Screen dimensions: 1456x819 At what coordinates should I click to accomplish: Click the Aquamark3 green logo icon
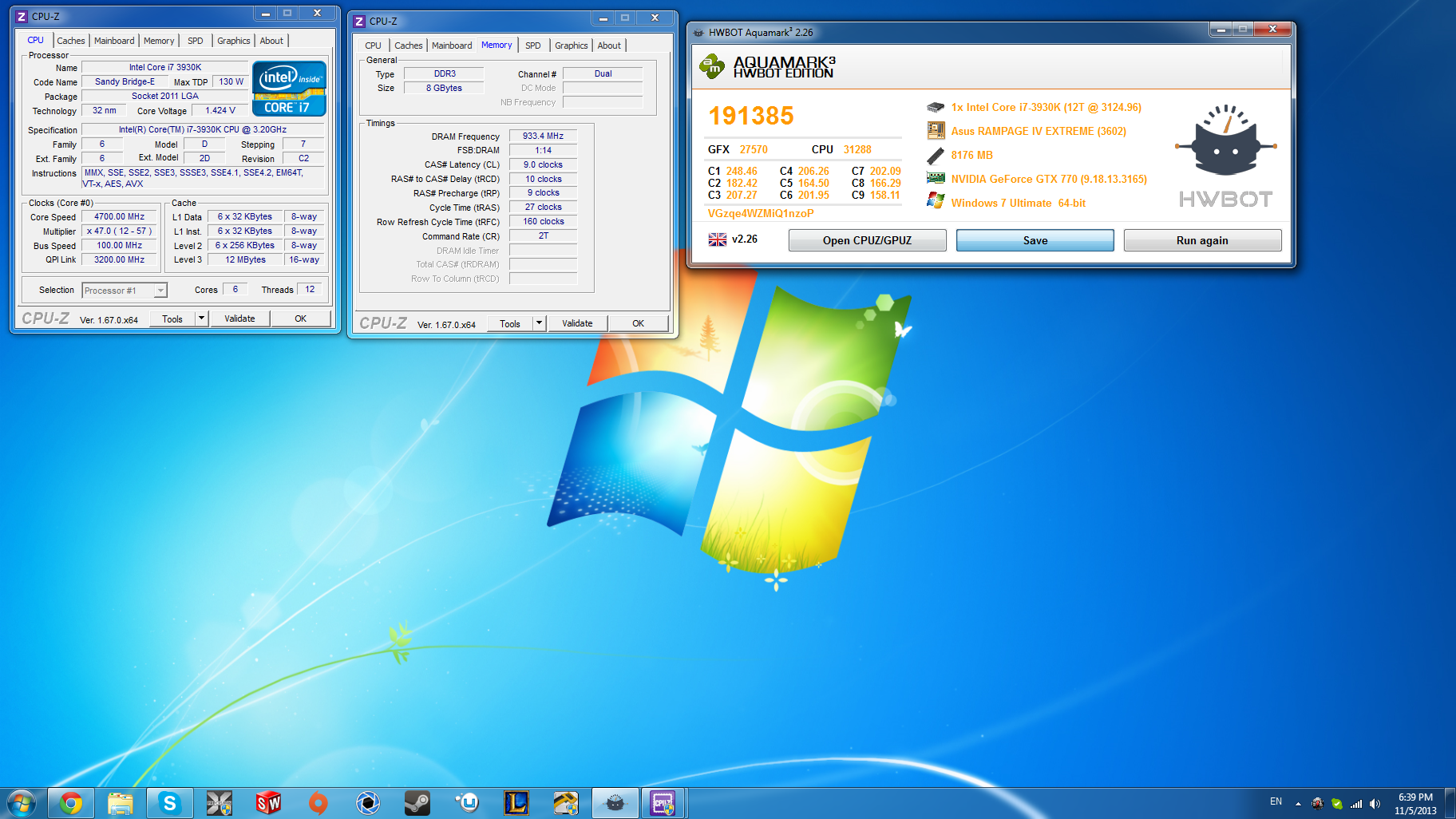click(x=711, y=66)
